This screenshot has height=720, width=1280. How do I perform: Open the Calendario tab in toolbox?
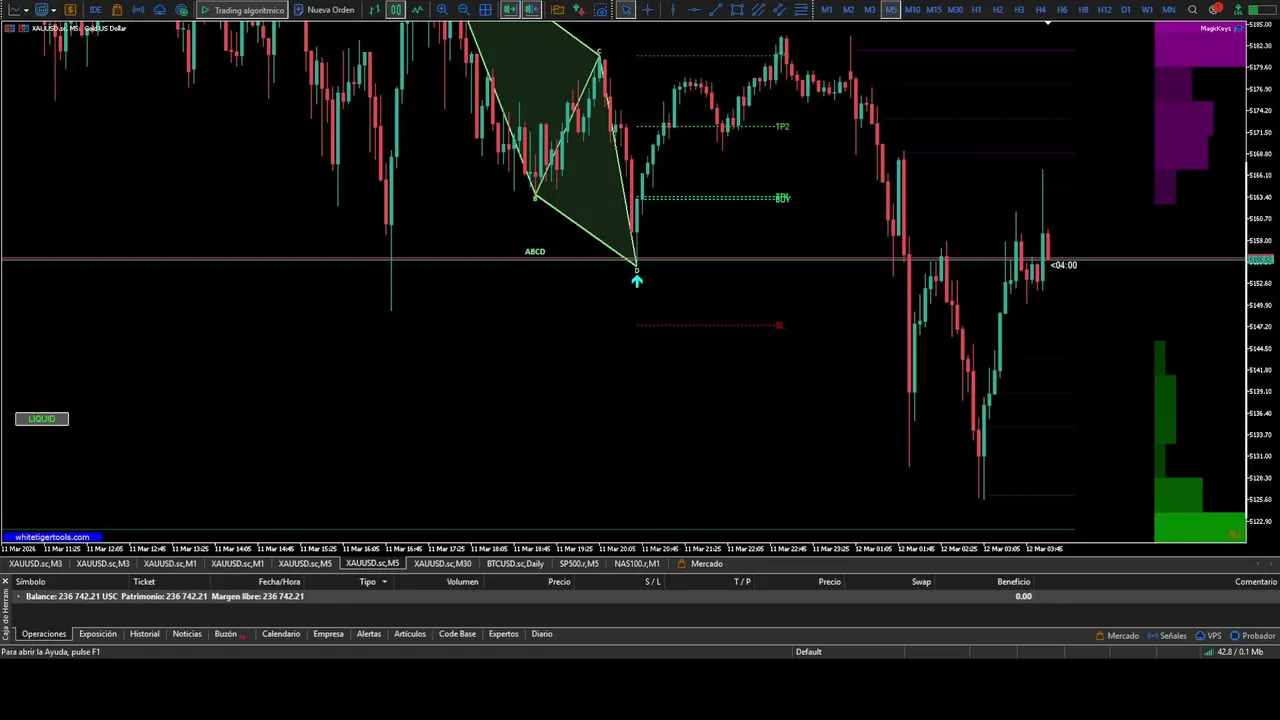point(281,634)
